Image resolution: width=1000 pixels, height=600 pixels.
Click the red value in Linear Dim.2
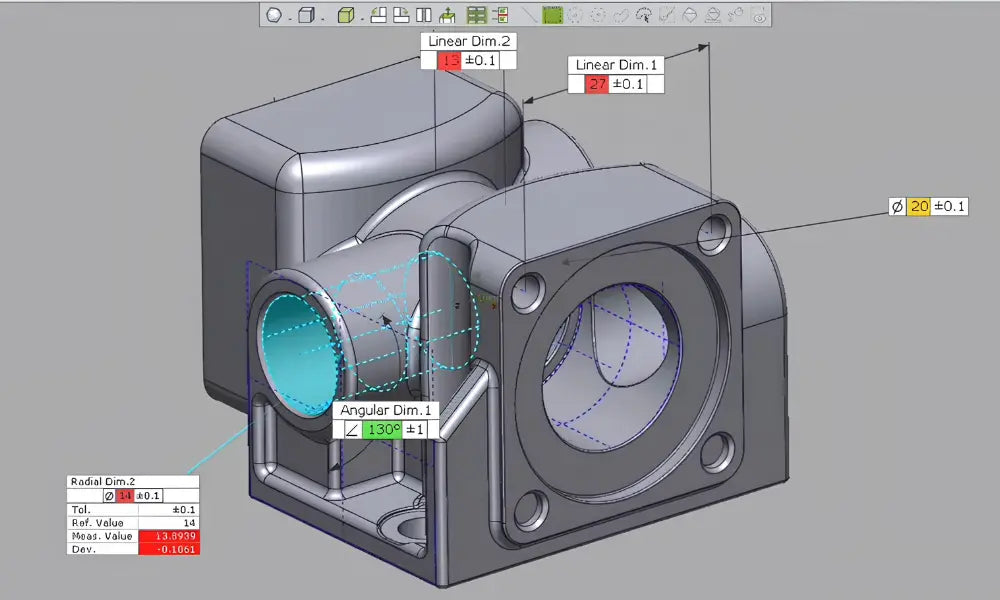[450, 60]
